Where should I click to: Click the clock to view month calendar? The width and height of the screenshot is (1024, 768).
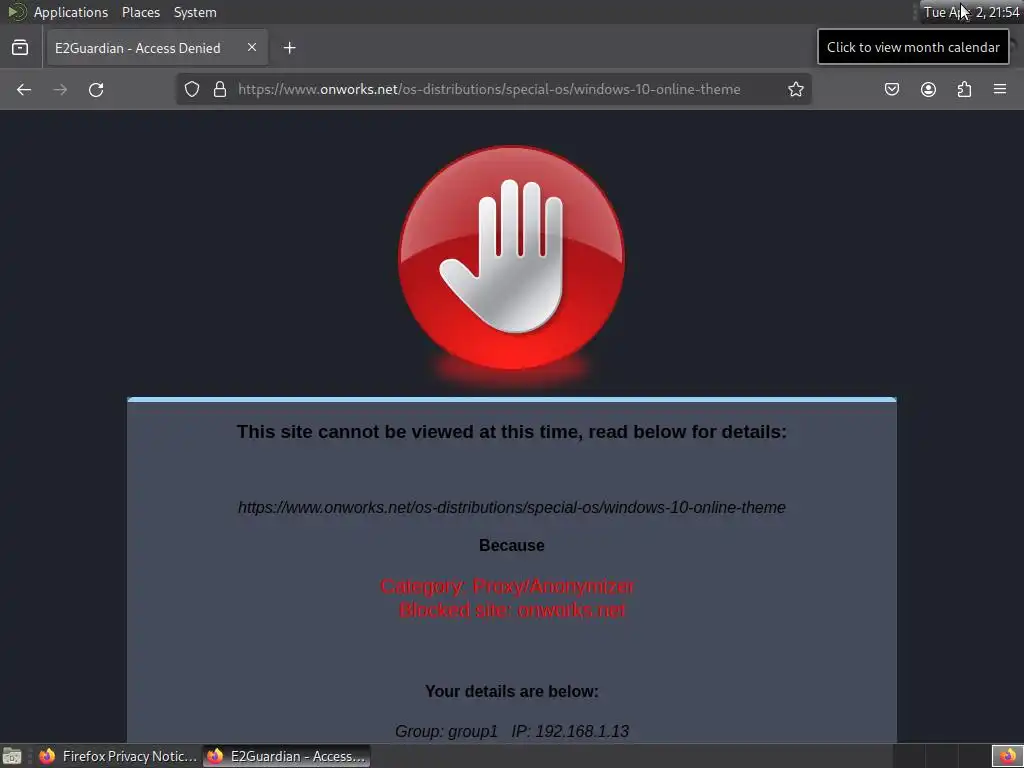click(x=970, y=12)
